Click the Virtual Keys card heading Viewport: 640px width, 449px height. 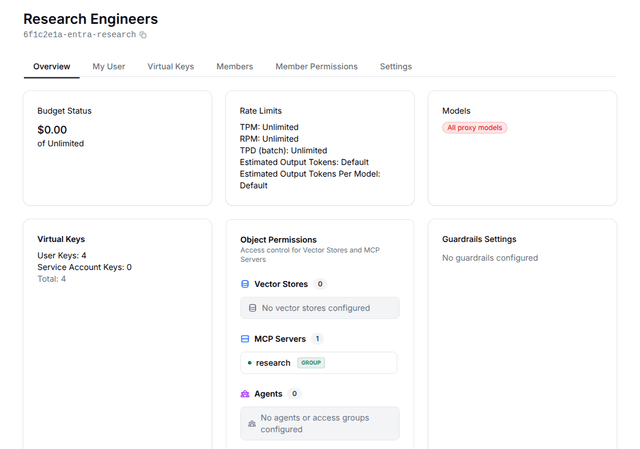[61, 239]
